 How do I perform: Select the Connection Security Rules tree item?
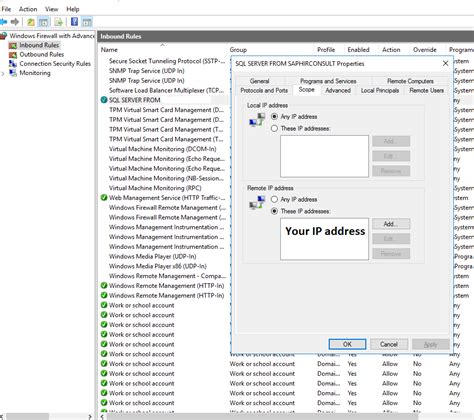coord(55,63)
